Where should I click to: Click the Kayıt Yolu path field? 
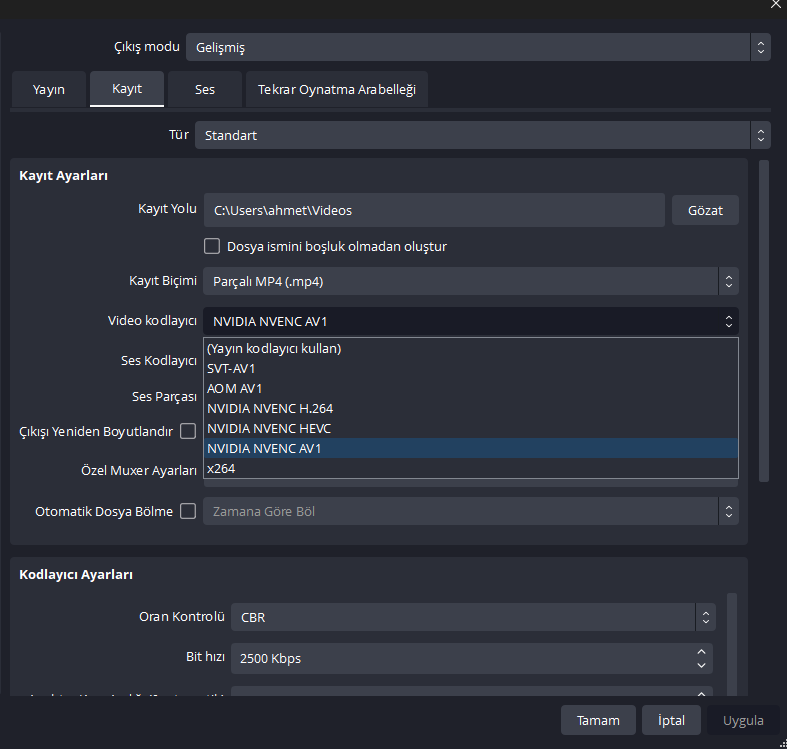pos(434,211)
